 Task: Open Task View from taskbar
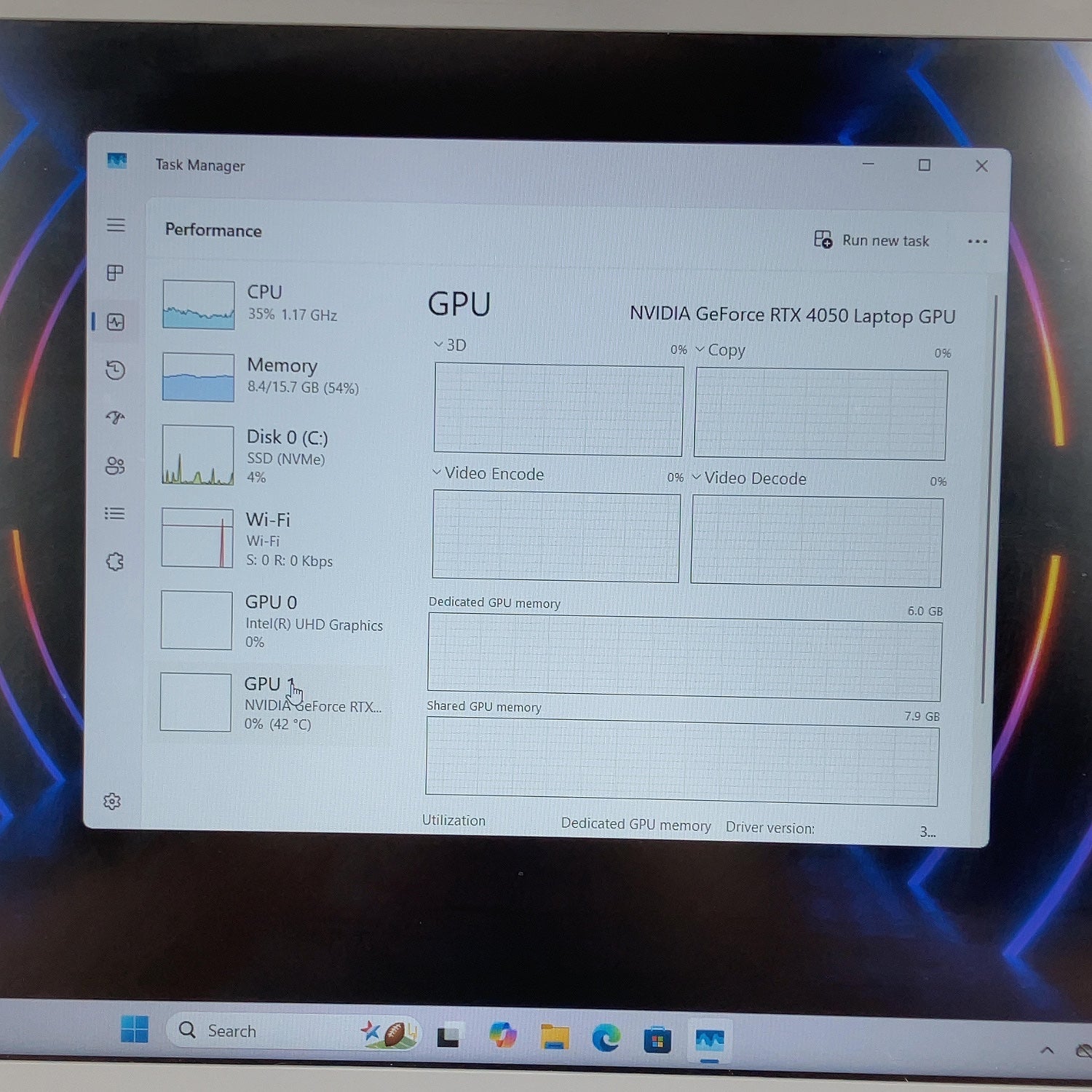tap(448, 1034)
